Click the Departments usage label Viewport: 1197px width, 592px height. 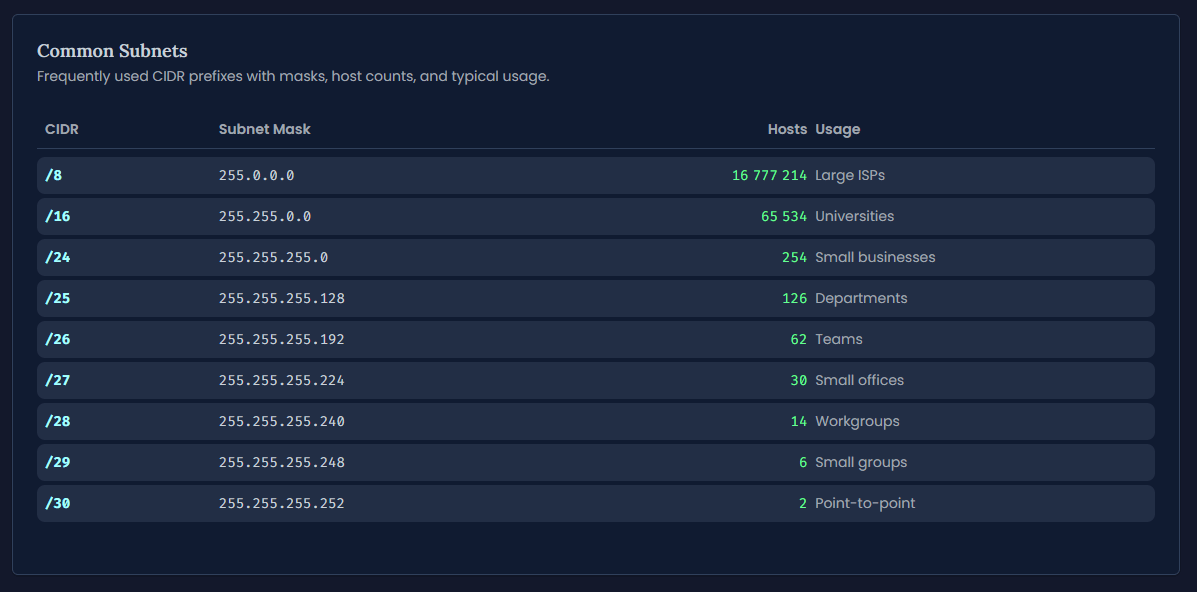(861, 298)
